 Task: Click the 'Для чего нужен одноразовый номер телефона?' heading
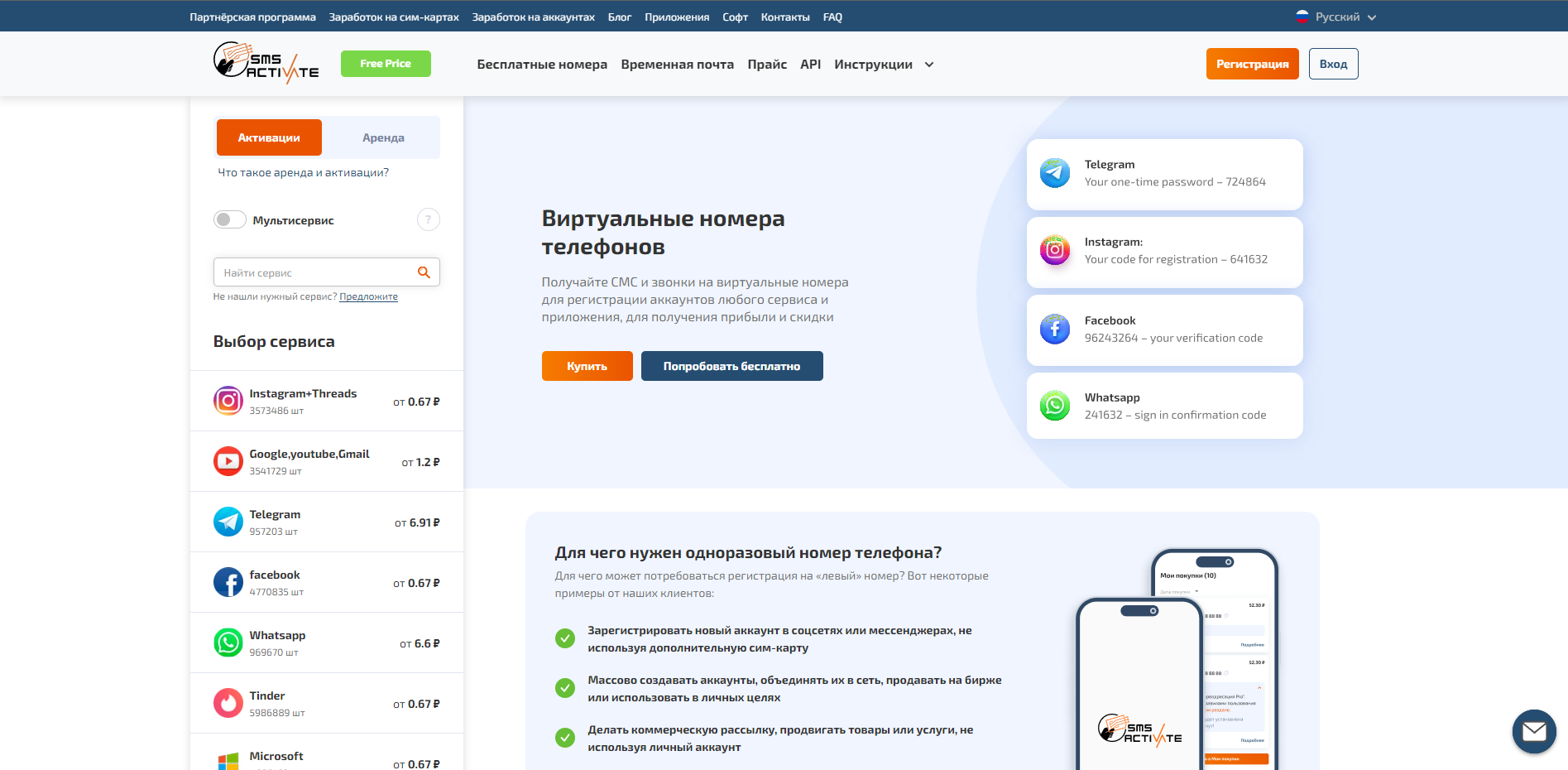(748, 552)
